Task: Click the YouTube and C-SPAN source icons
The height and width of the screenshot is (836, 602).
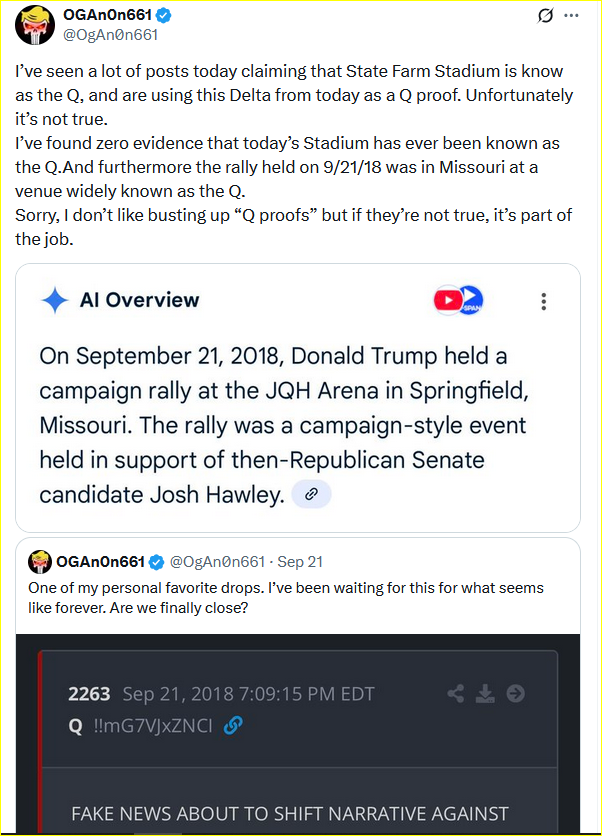Action: click(458, 300)
